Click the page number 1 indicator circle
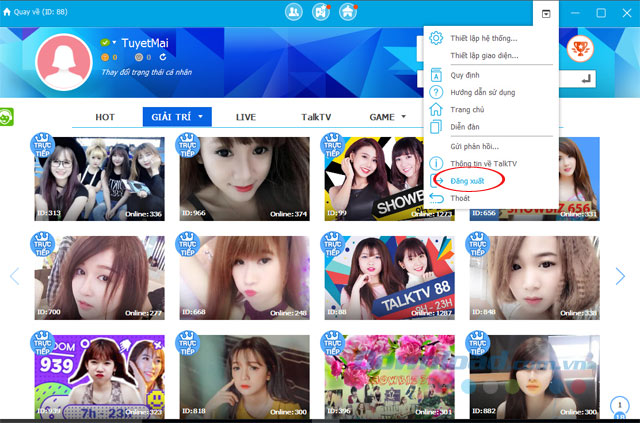 [620, 406]
